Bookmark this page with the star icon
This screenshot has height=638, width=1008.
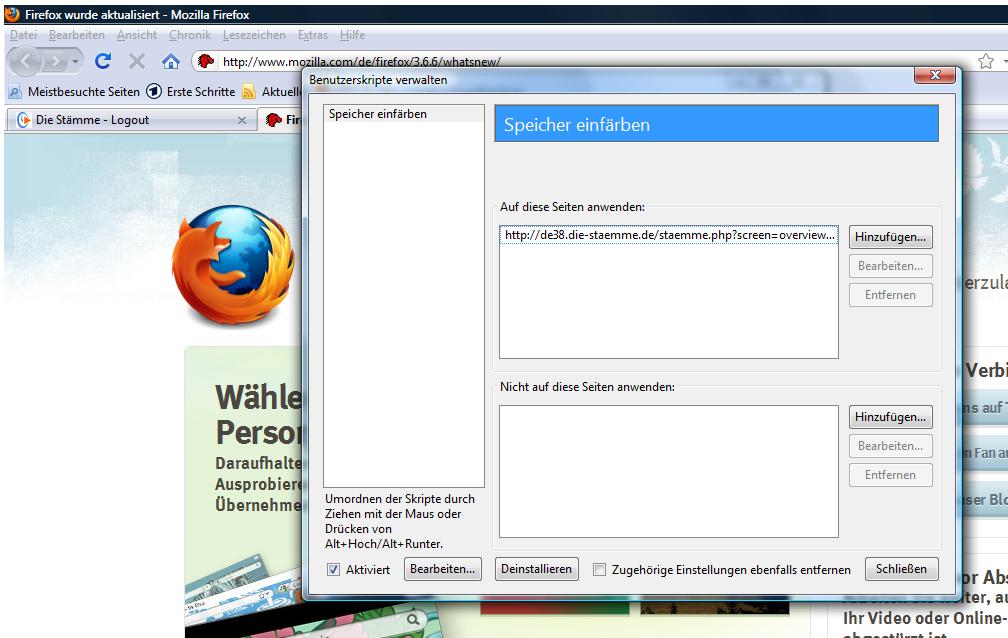point(986,61)
